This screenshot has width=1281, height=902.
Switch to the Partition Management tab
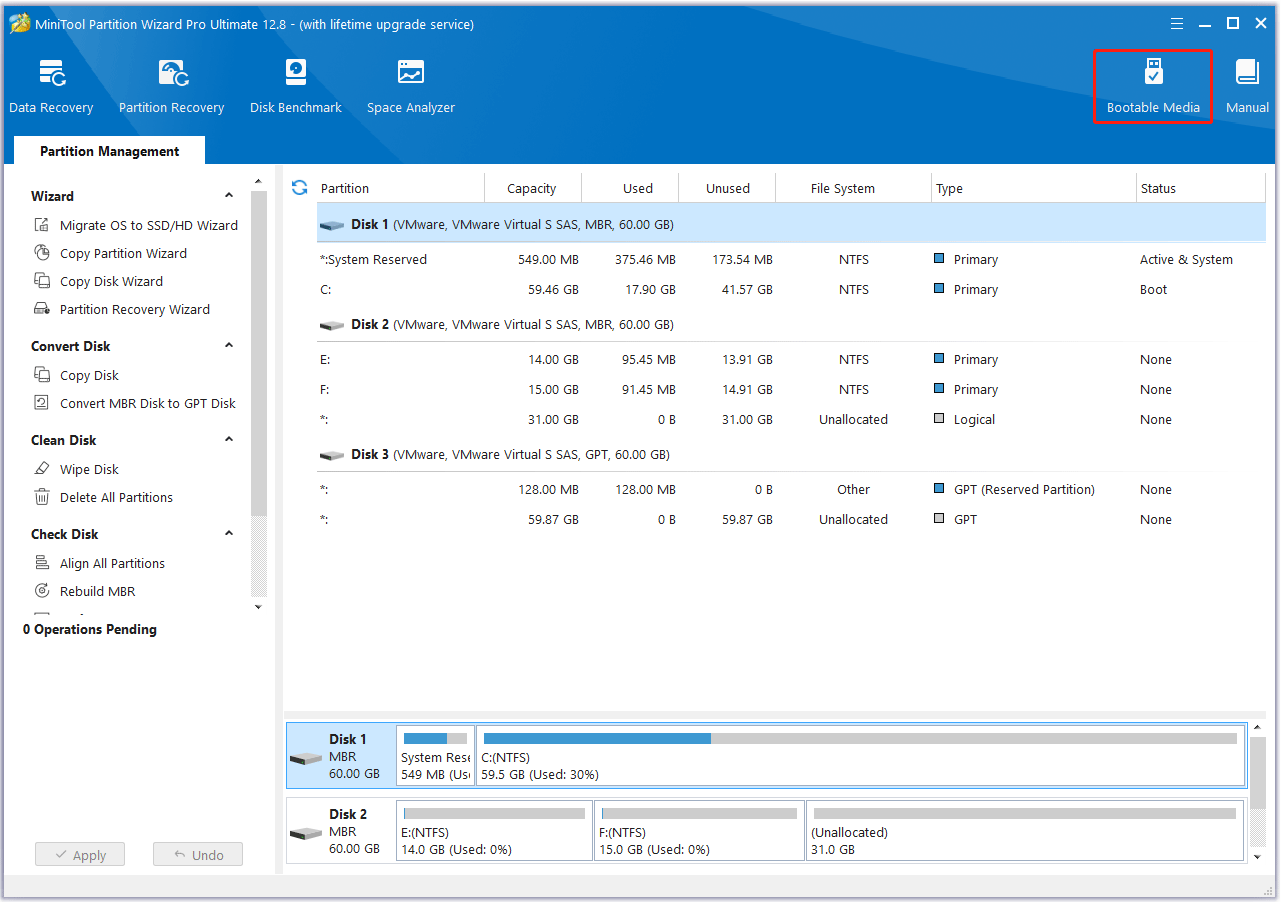(x=109, y=150)
